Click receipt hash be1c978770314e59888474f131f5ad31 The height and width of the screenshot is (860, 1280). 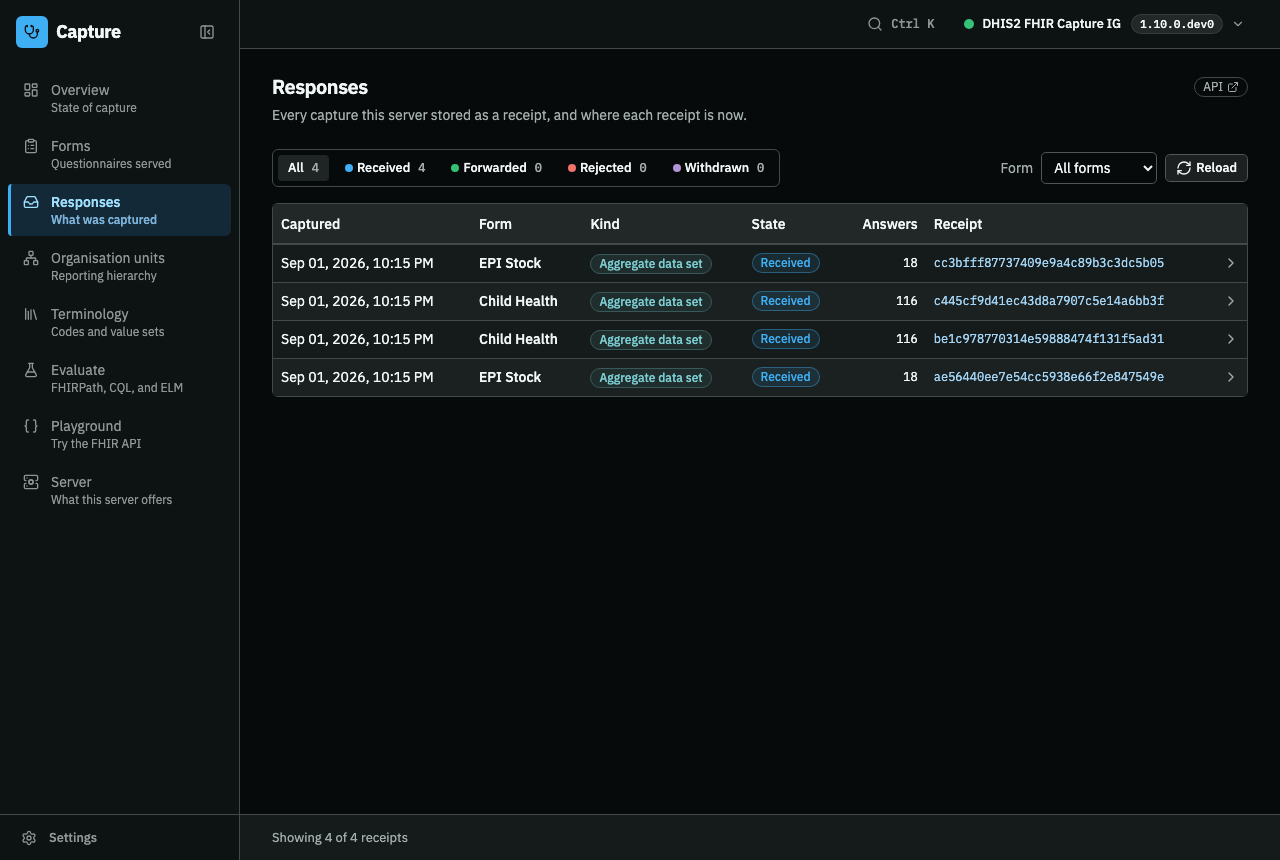point(1049,339)
